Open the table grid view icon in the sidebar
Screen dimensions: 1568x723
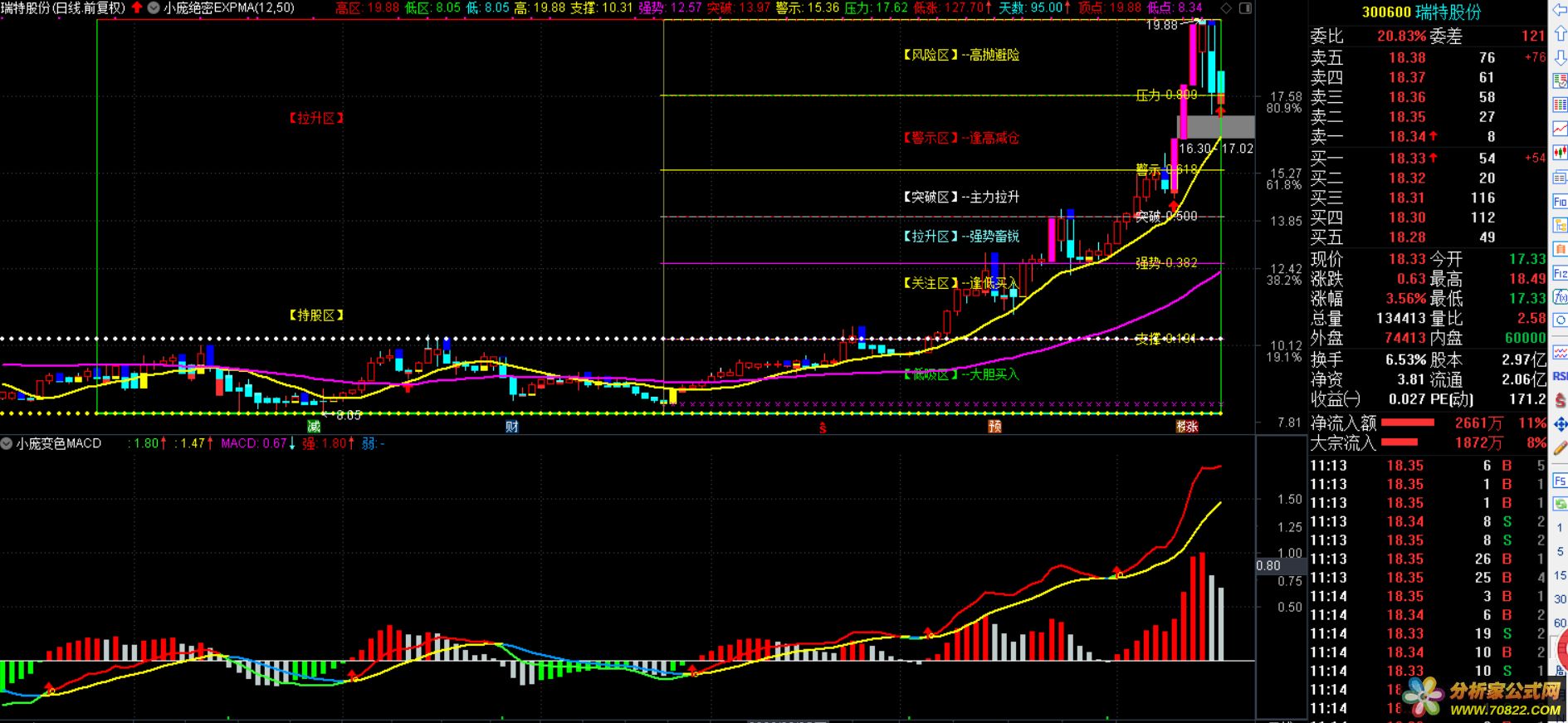click(1560, 106)
